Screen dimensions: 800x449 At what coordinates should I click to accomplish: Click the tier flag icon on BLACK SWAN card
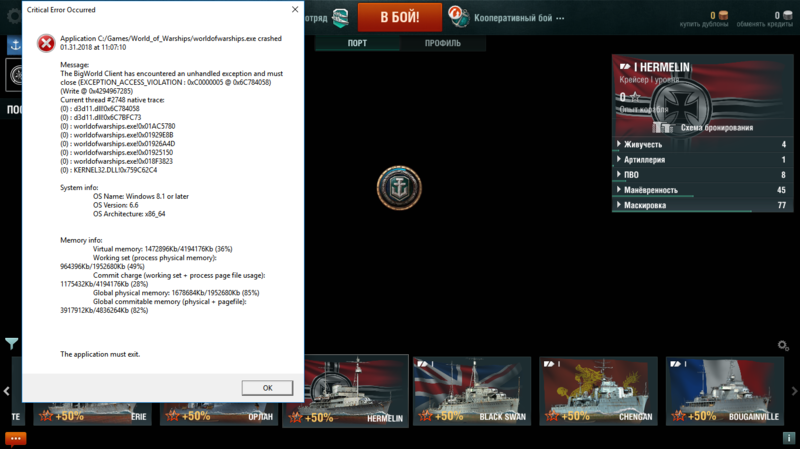coord(422,364)
